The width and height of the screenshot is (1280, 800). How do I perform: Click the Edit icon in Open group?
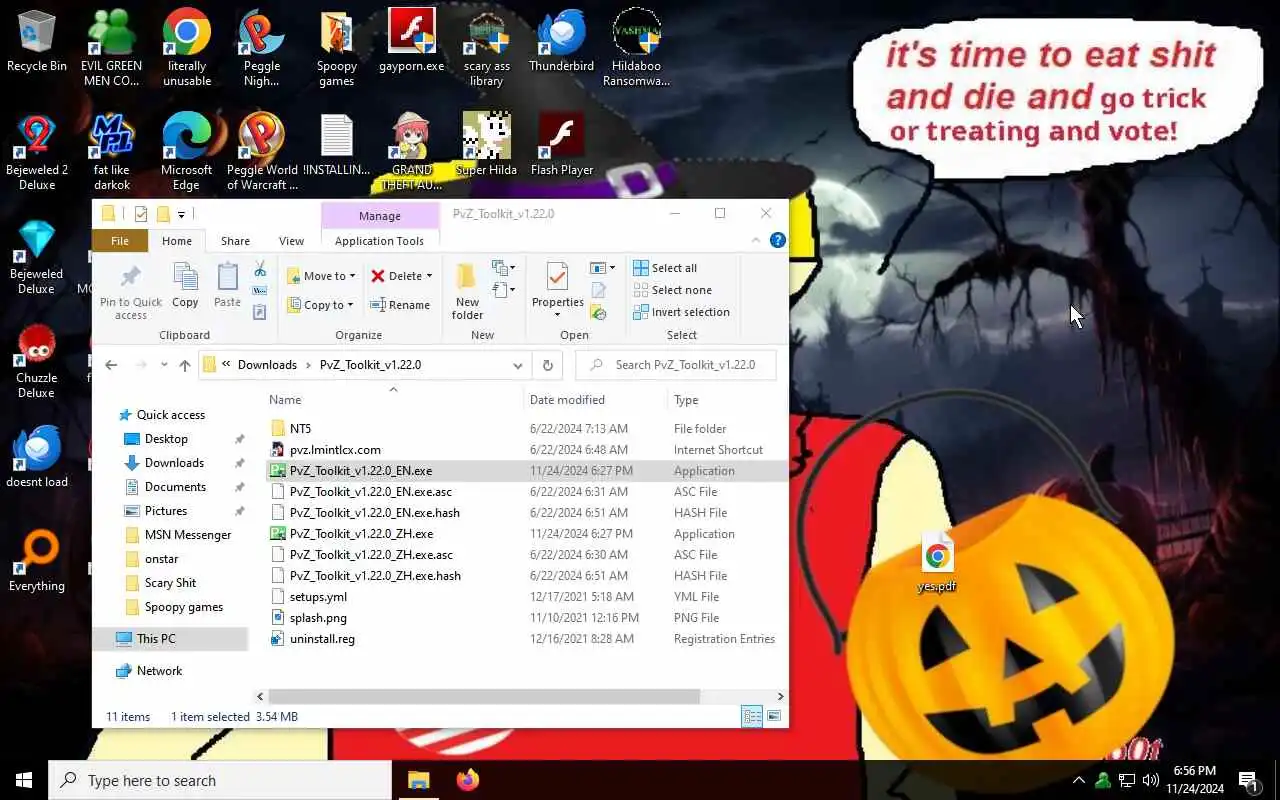[x=599, y=291]
